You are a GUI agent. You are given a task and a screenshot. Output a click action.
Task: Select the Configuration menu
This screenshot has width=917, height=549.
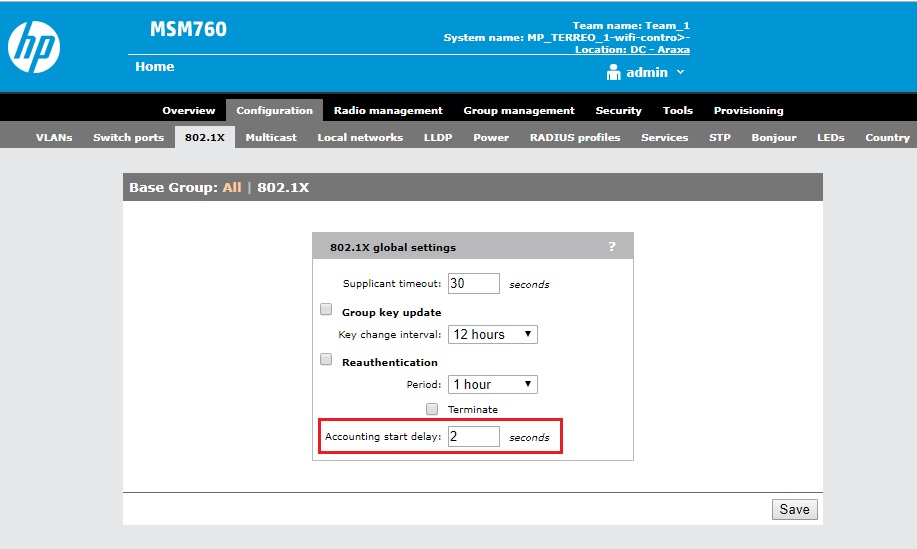point(274,111)
